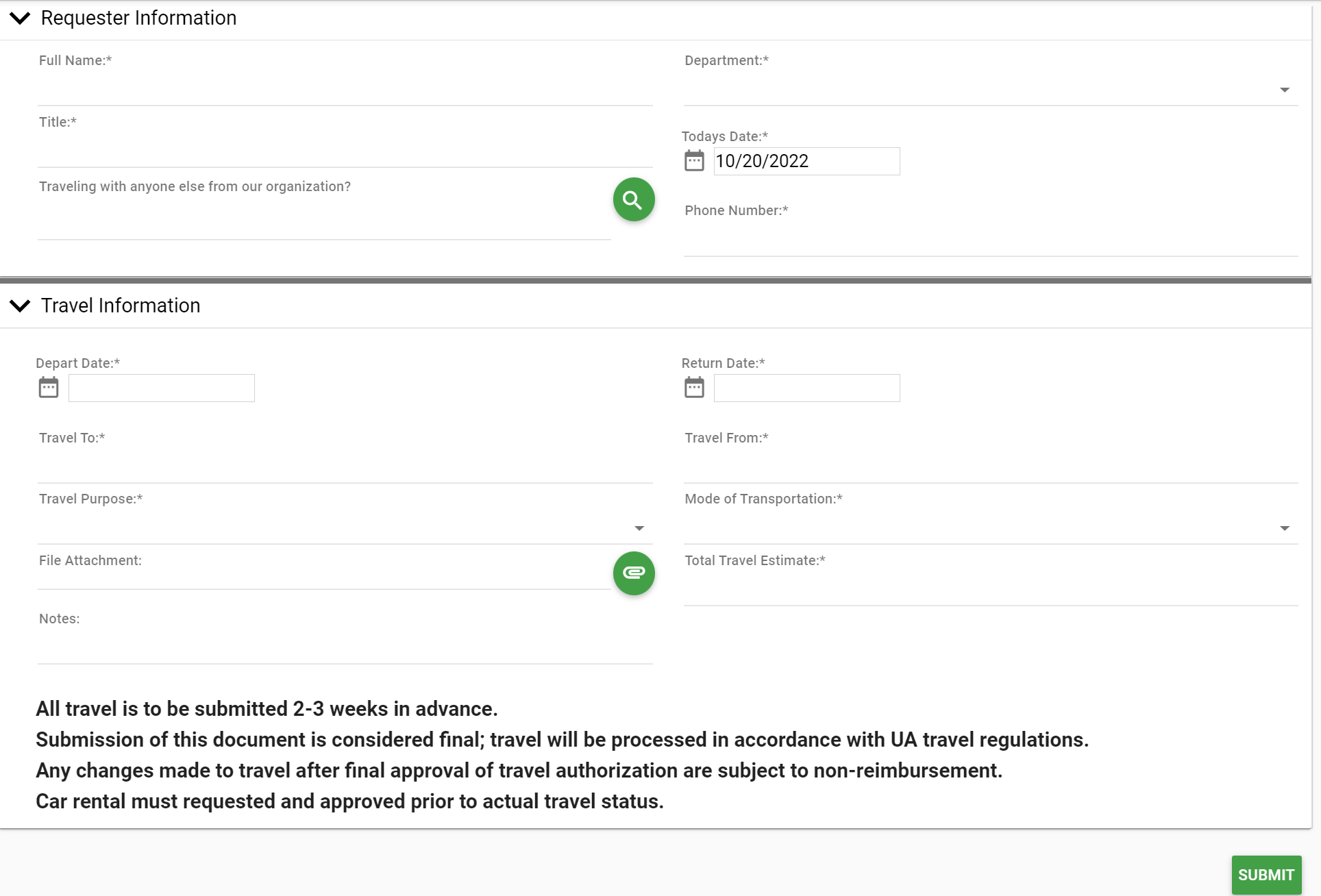
Task: Collapse the Requester Information section
Action: click(21, 18)
